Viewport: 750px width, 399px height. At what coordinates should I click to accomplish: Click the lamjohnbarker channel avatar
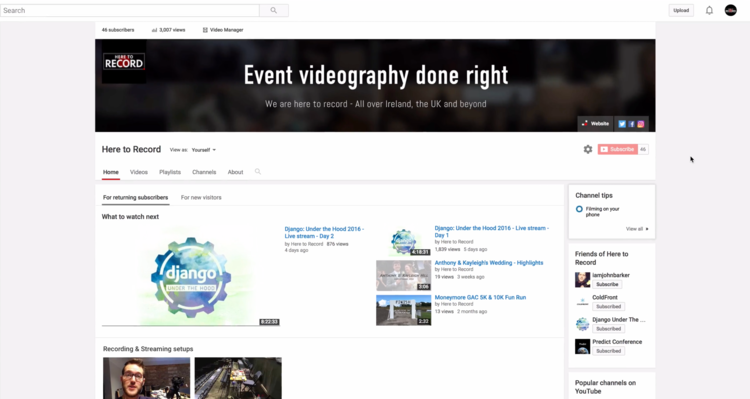click(582, 280)
